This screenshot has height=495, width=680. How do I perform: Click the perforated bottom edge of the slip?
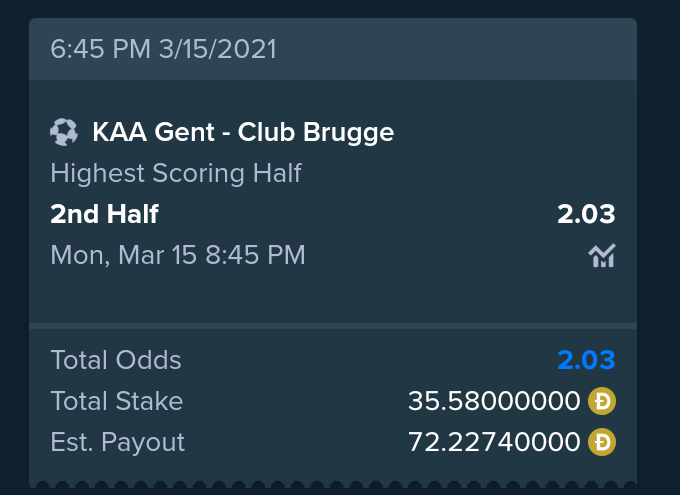[333, 484]
